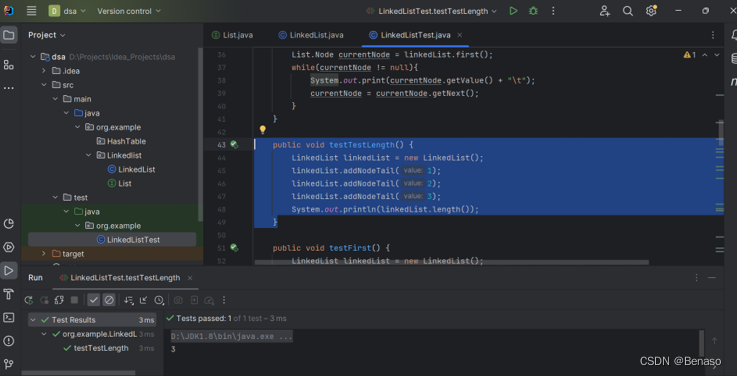Image resolution: width=737 pixels, height=376 pixels.
Task: Open the LinkedListTest.testTestLength run configuration dropdown
Action: (x=431, y=11)
